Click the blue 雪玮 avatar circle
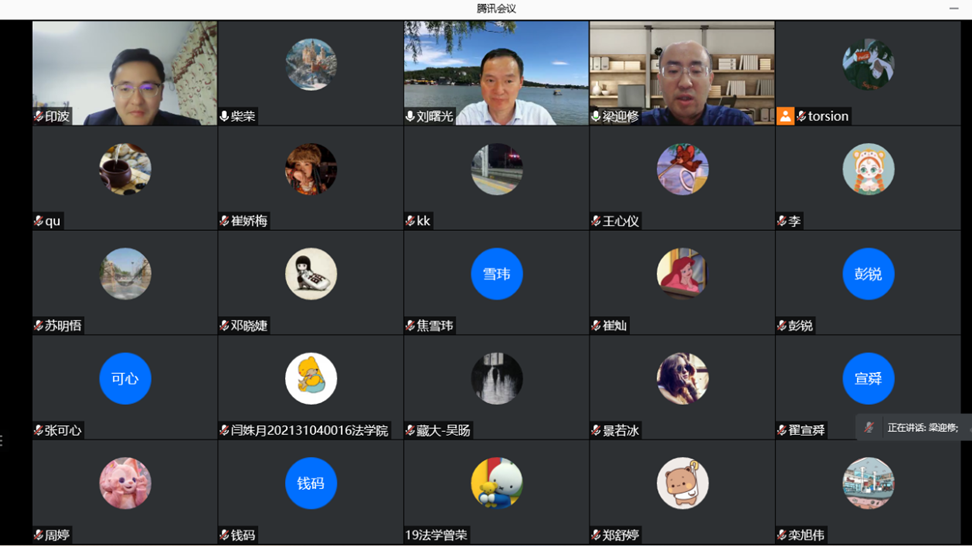The height and width of the screenshot is (546, 972). tap(496, 274)
